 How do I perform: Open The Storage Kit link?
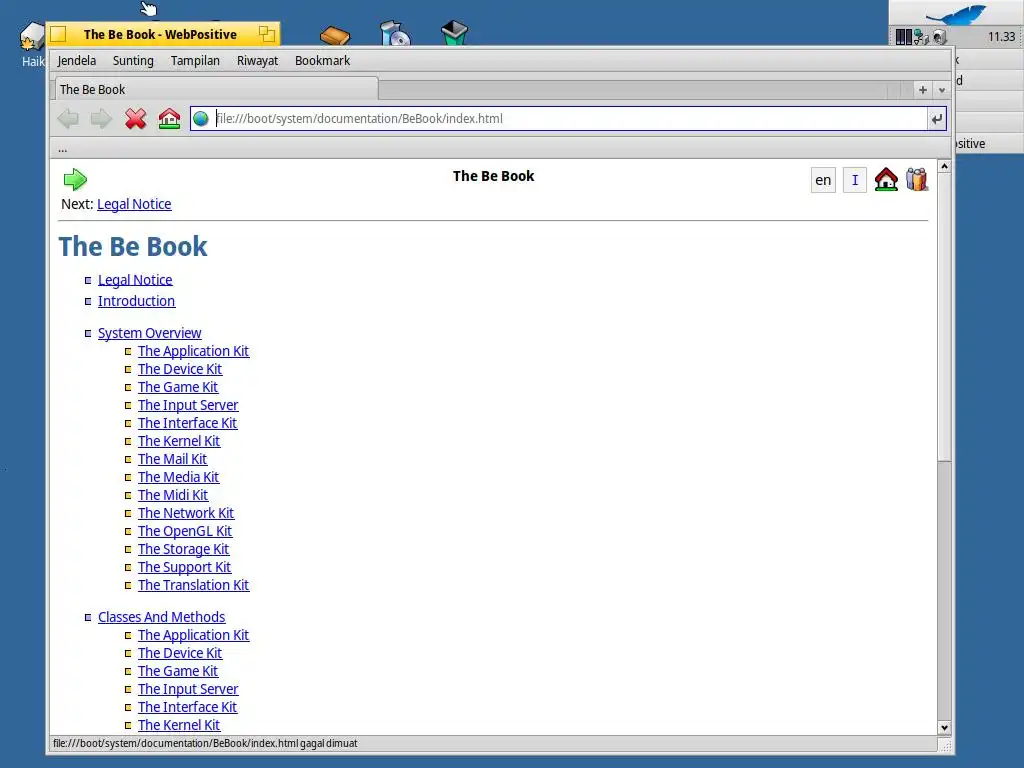tap(184, 549)
